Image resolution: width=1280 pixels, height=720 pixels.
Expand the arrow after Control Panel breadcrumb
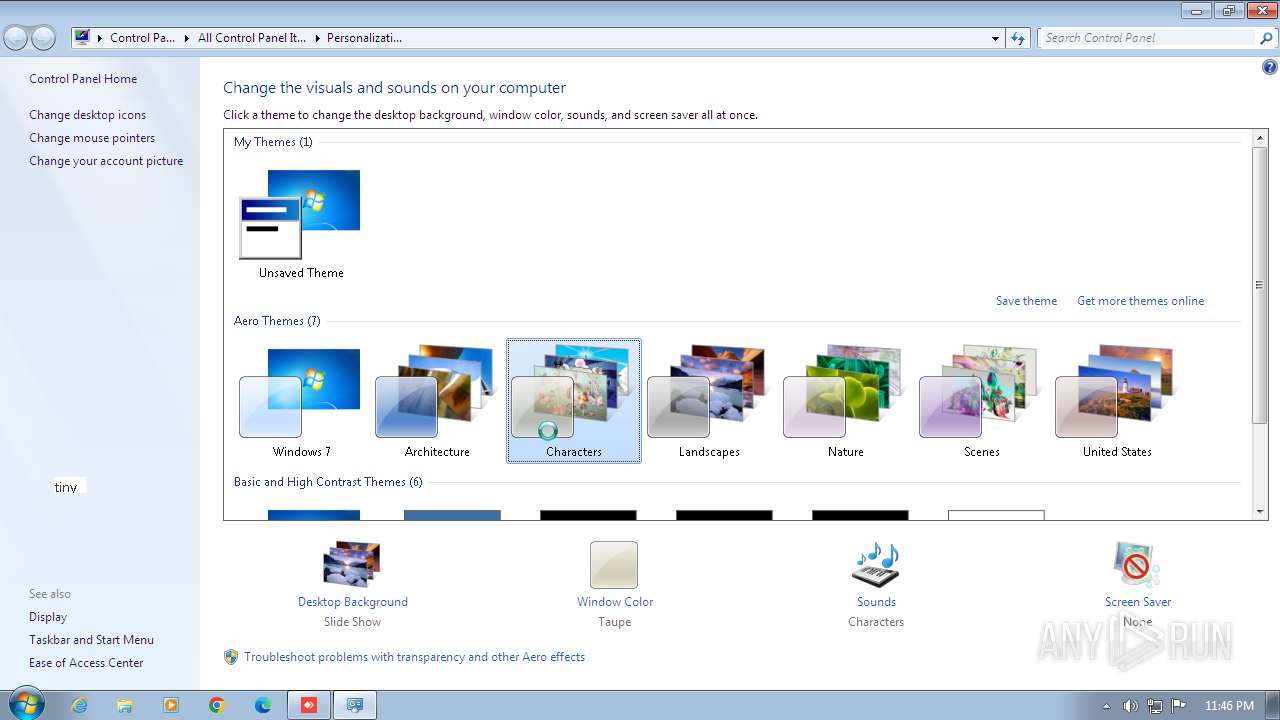coord(186,38)
